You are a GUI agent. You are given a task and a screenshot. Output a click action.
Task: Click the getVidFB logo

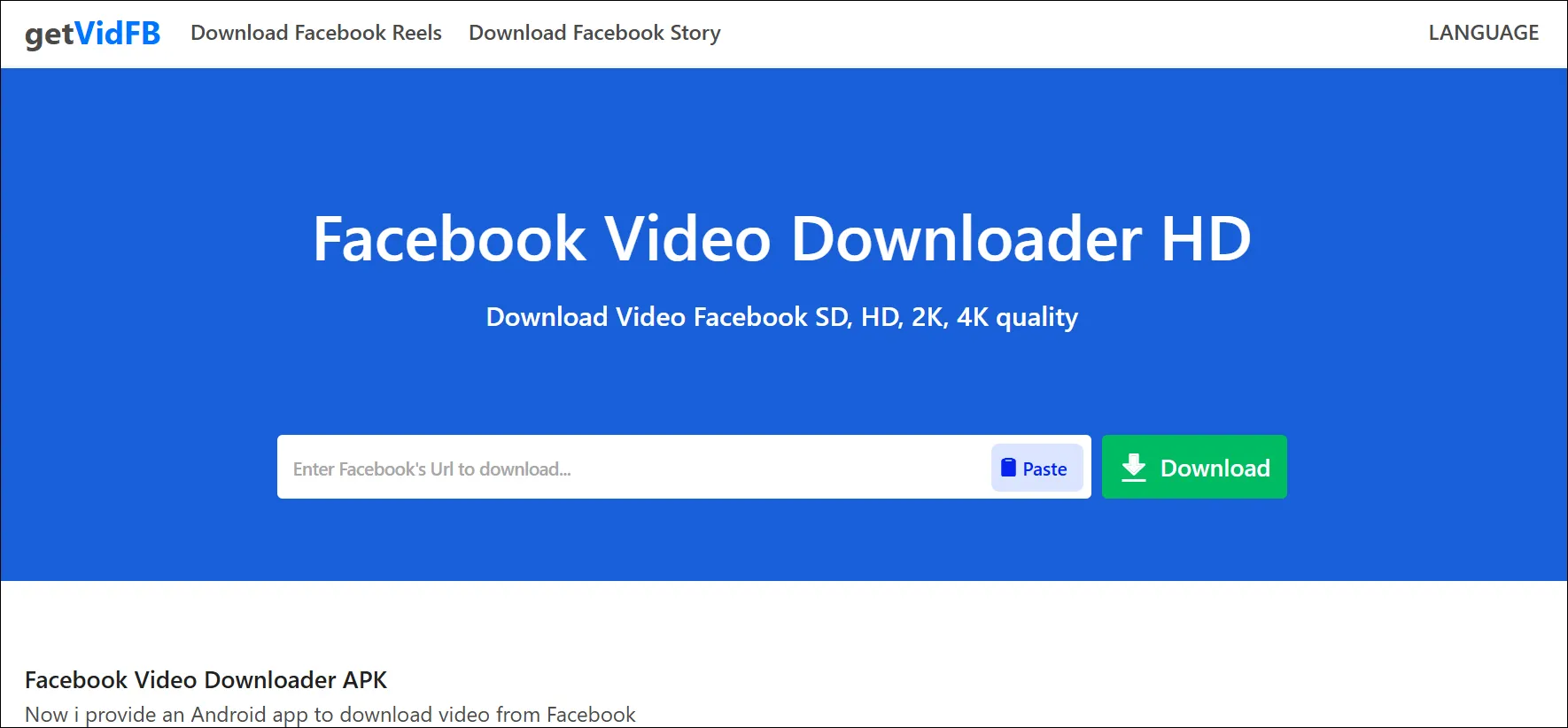point(92,34)
